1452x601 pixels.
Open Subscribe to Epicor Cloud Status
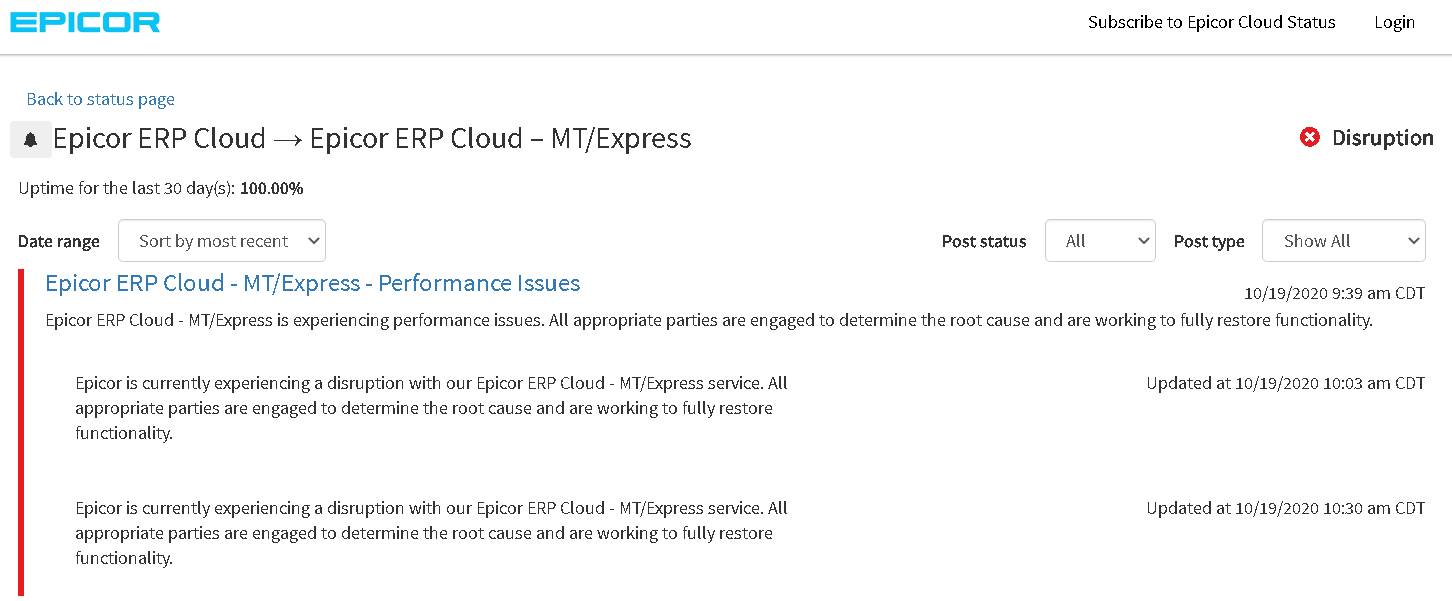(x=1211, y=22)
